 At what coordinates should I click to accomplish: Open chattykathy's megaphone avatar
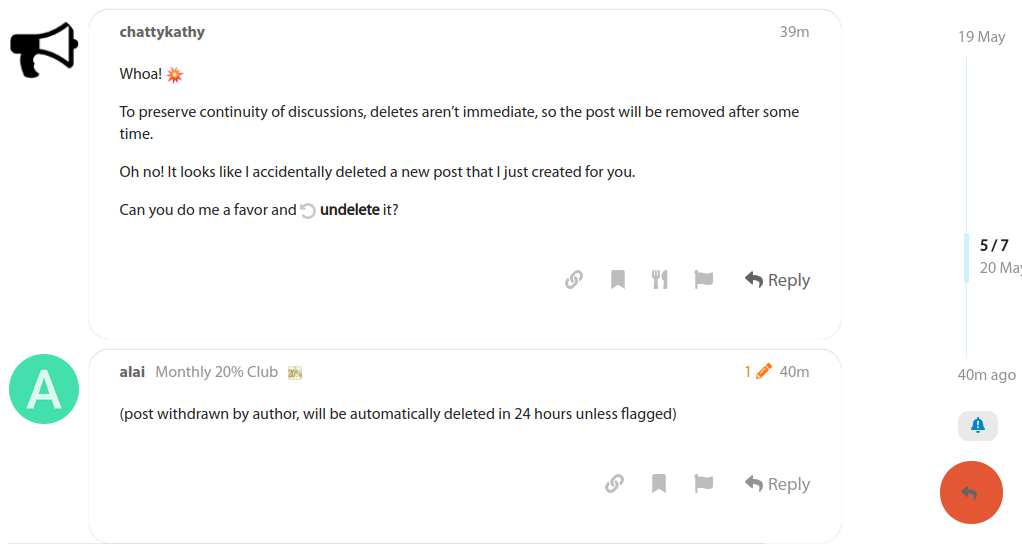tap(44, 50)
